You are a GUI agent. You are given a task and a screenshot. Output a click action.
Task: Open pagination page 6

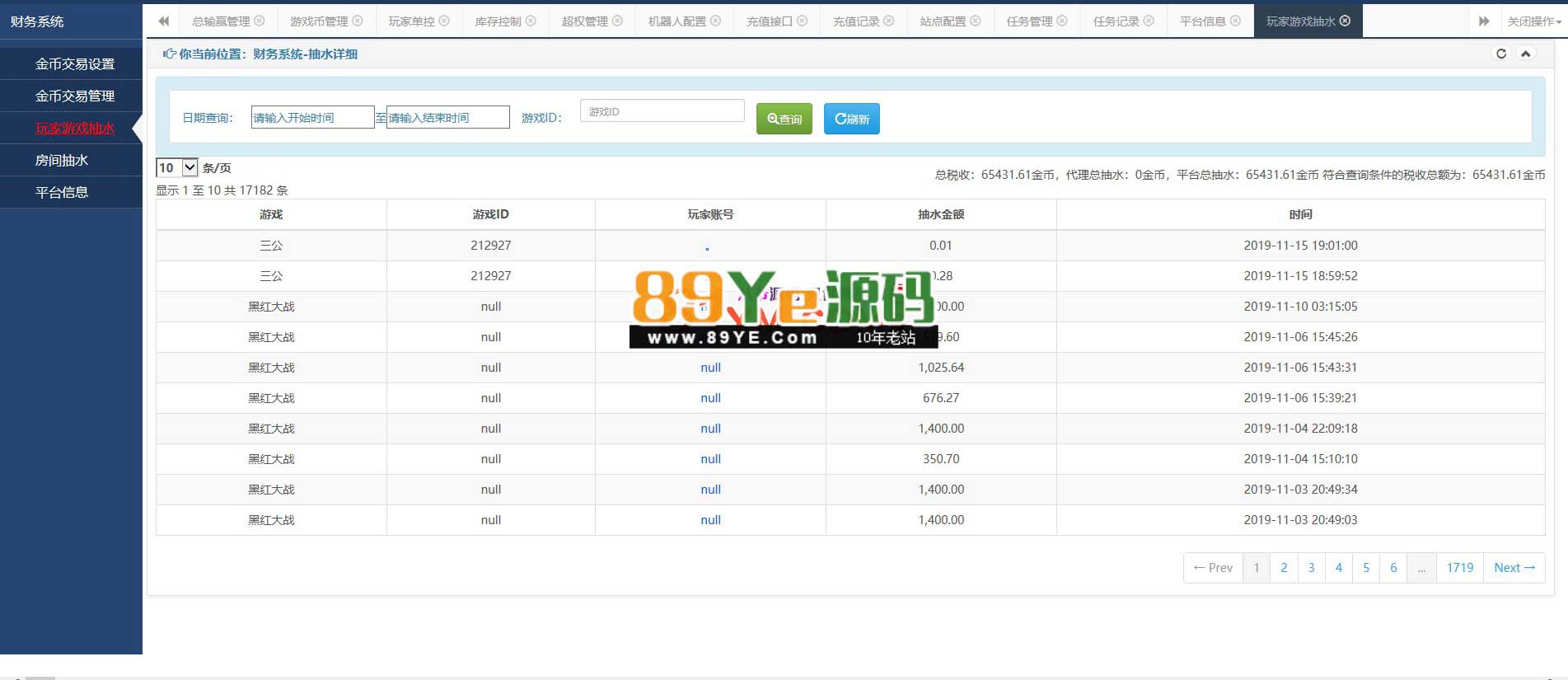[x=1393, y=568]
